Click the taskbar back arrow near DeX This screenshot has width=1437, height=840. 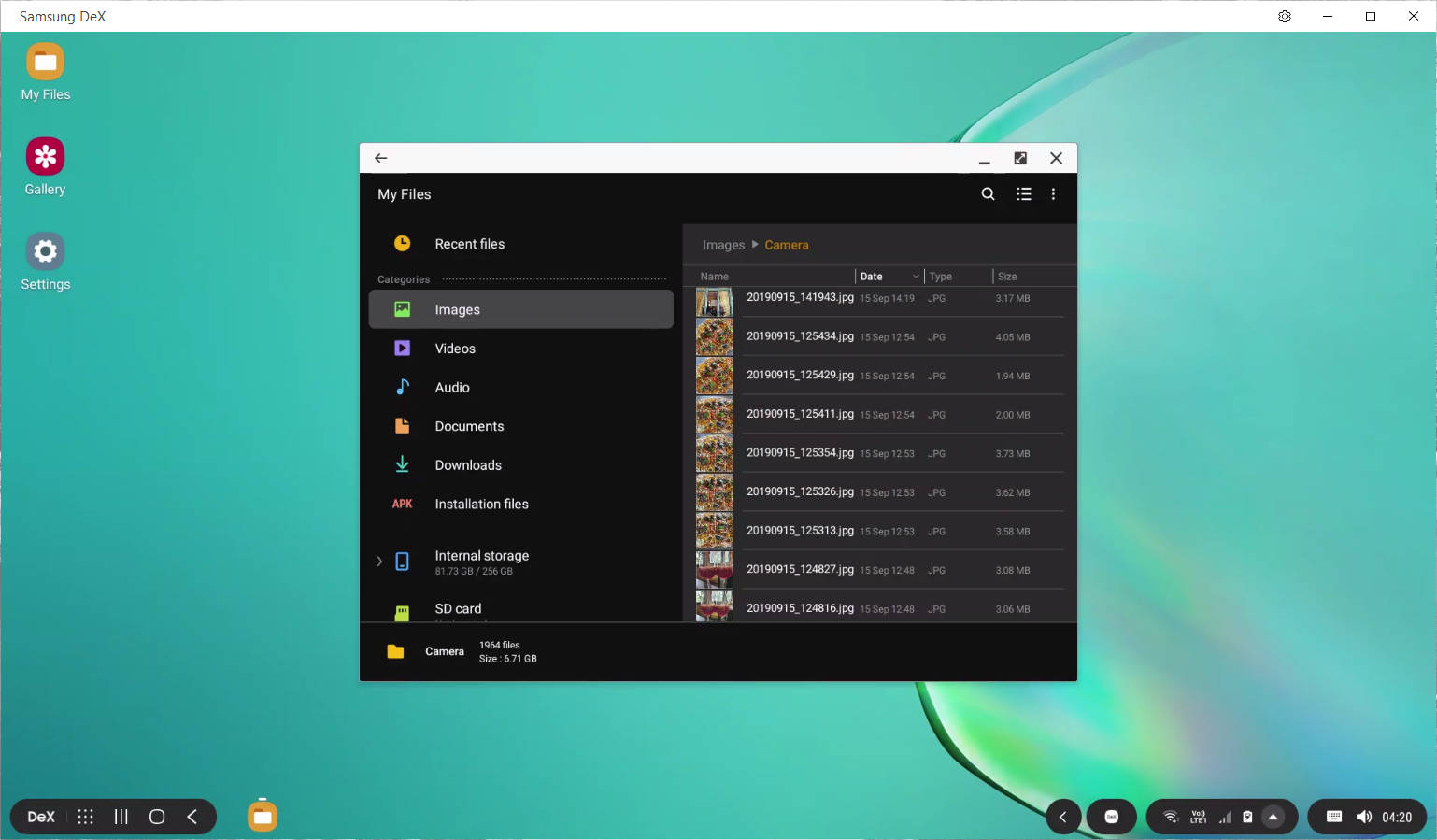tap(192, 817)
